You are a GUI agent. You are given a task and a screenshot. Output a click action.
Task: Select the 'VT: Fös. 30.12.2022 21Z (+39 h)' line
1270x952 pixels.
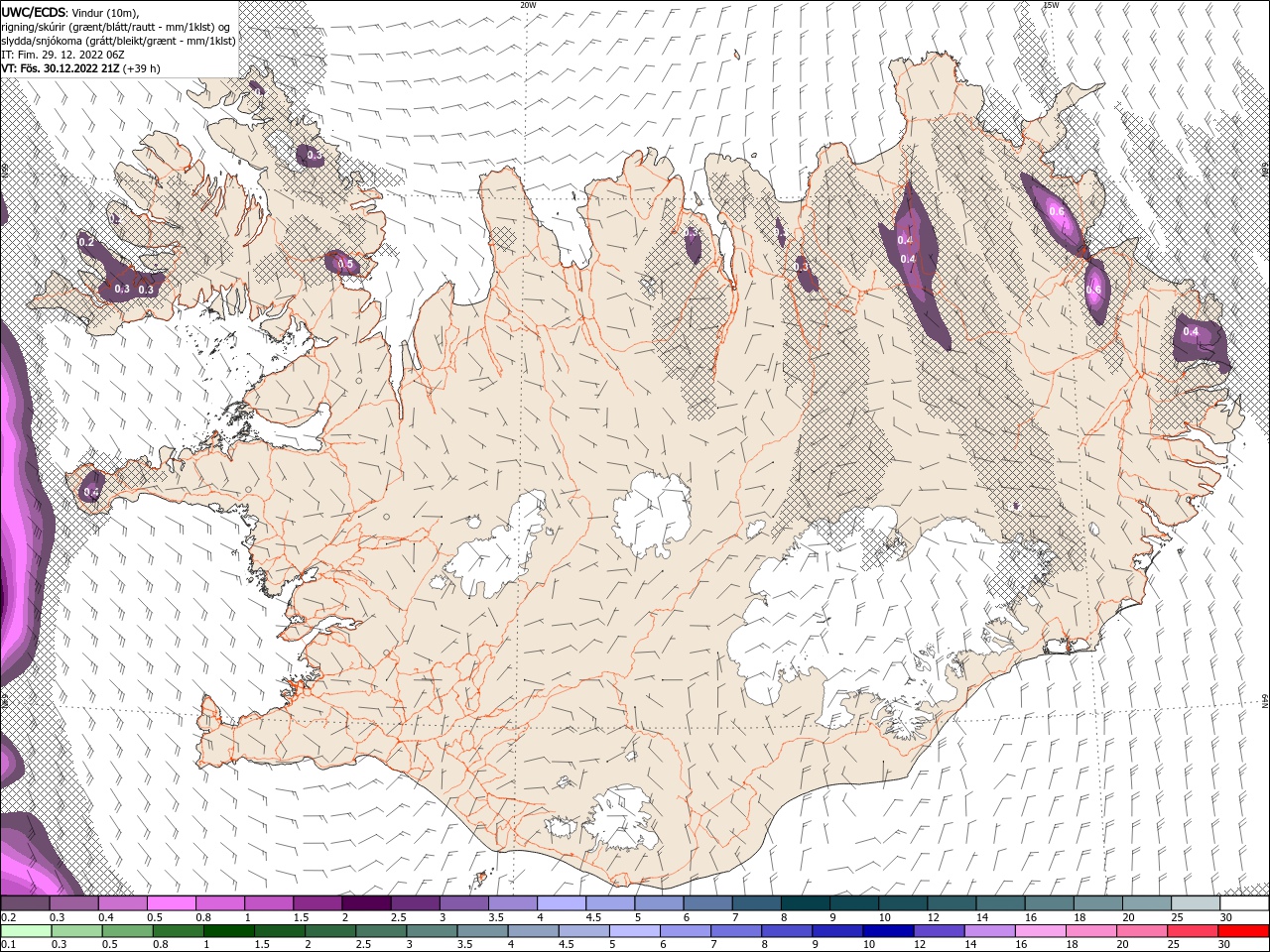point(80,68)
